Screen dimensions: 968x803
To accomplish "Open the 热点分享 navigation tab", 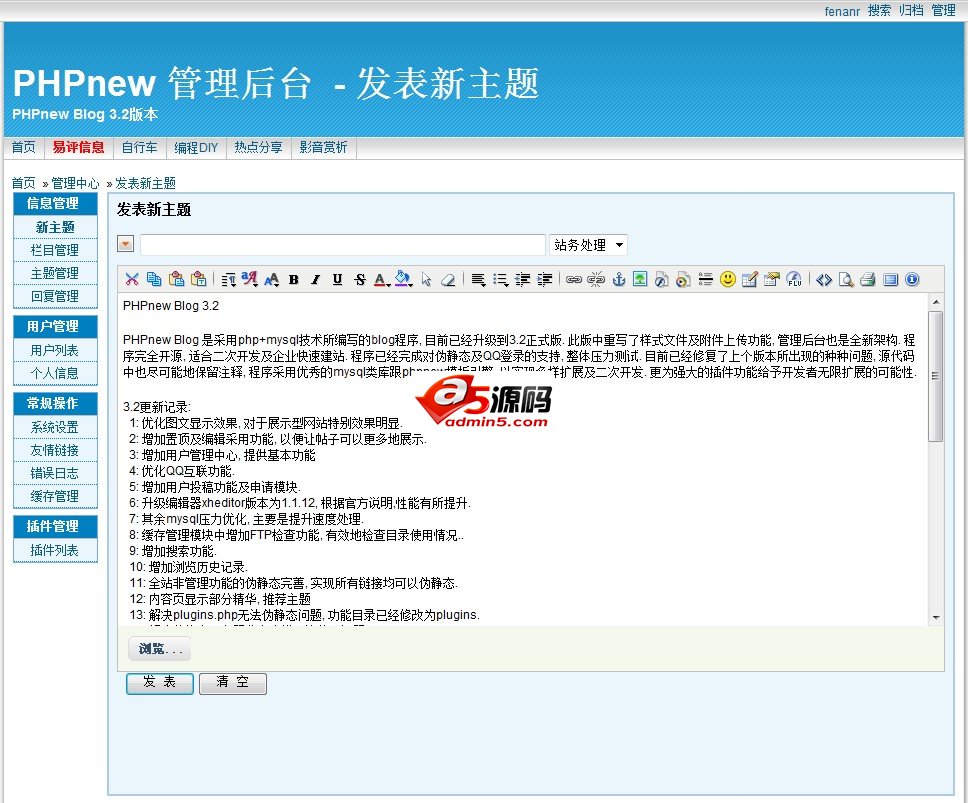I will coord(258,148).
